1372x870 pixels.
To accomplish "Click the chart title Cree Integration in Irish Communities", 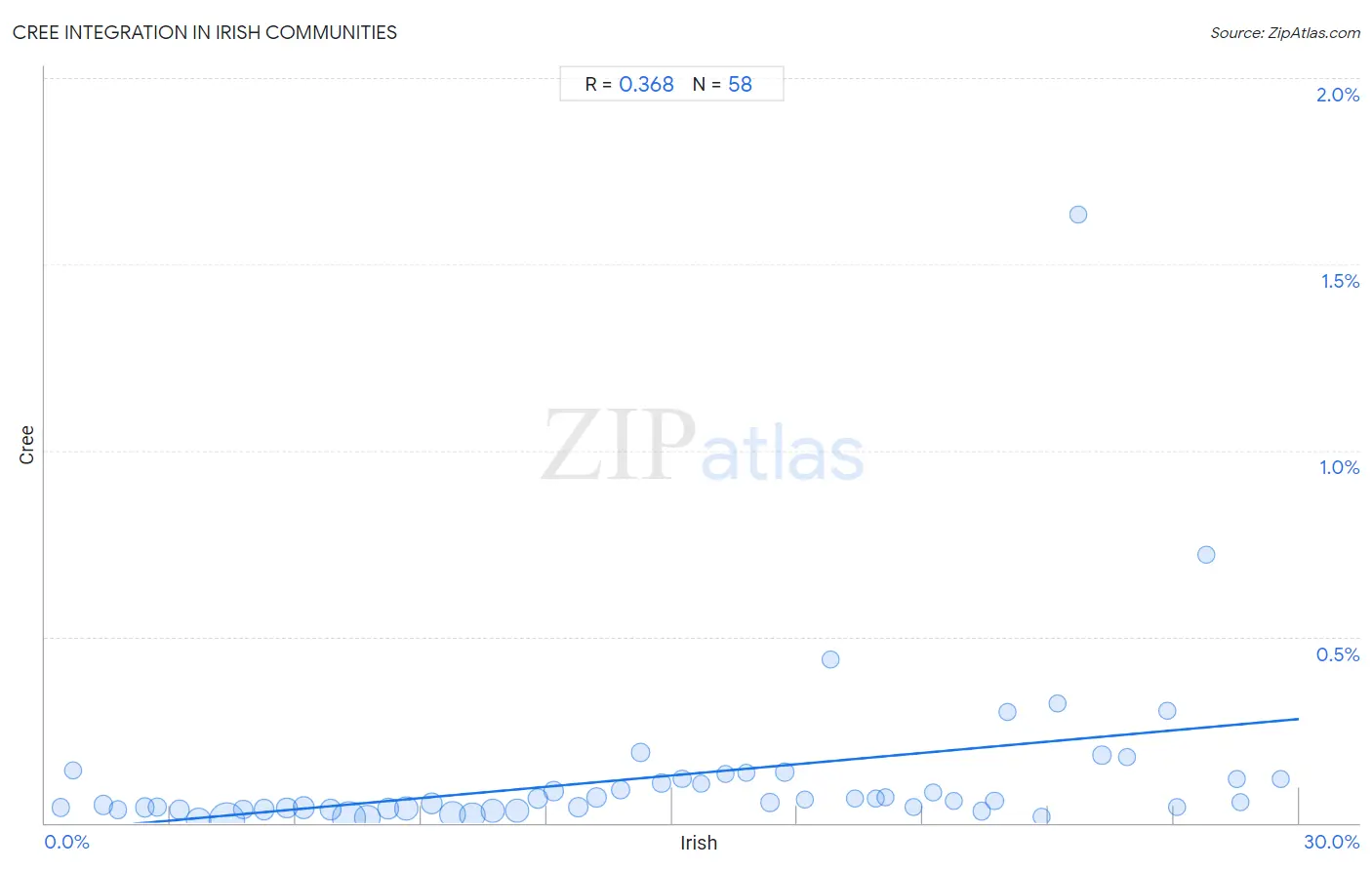I will click(x=205, y=32).
